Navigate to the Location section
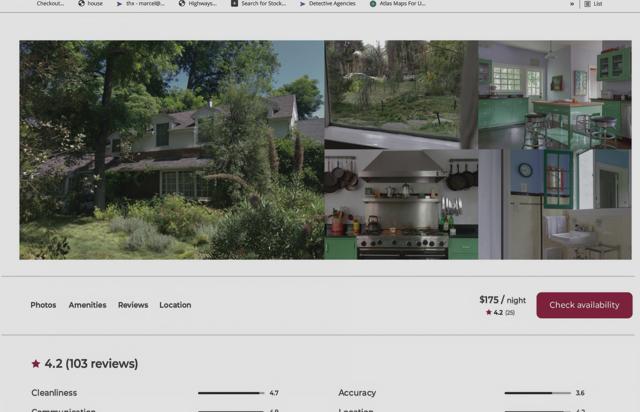This screenshot has width=640, height=412. pos(175,305)
